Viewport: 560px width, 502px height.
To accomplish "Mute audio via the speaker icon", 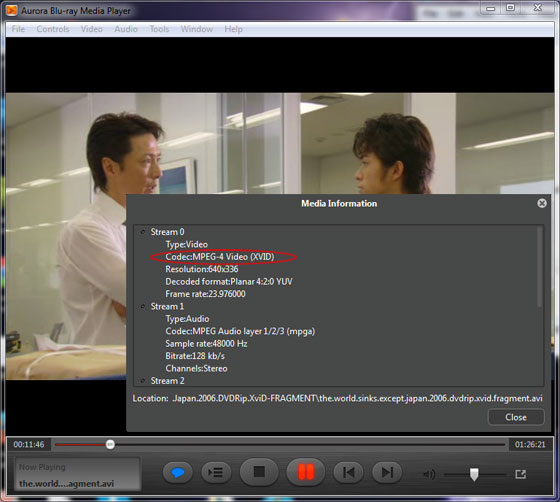I will (429, 474).
